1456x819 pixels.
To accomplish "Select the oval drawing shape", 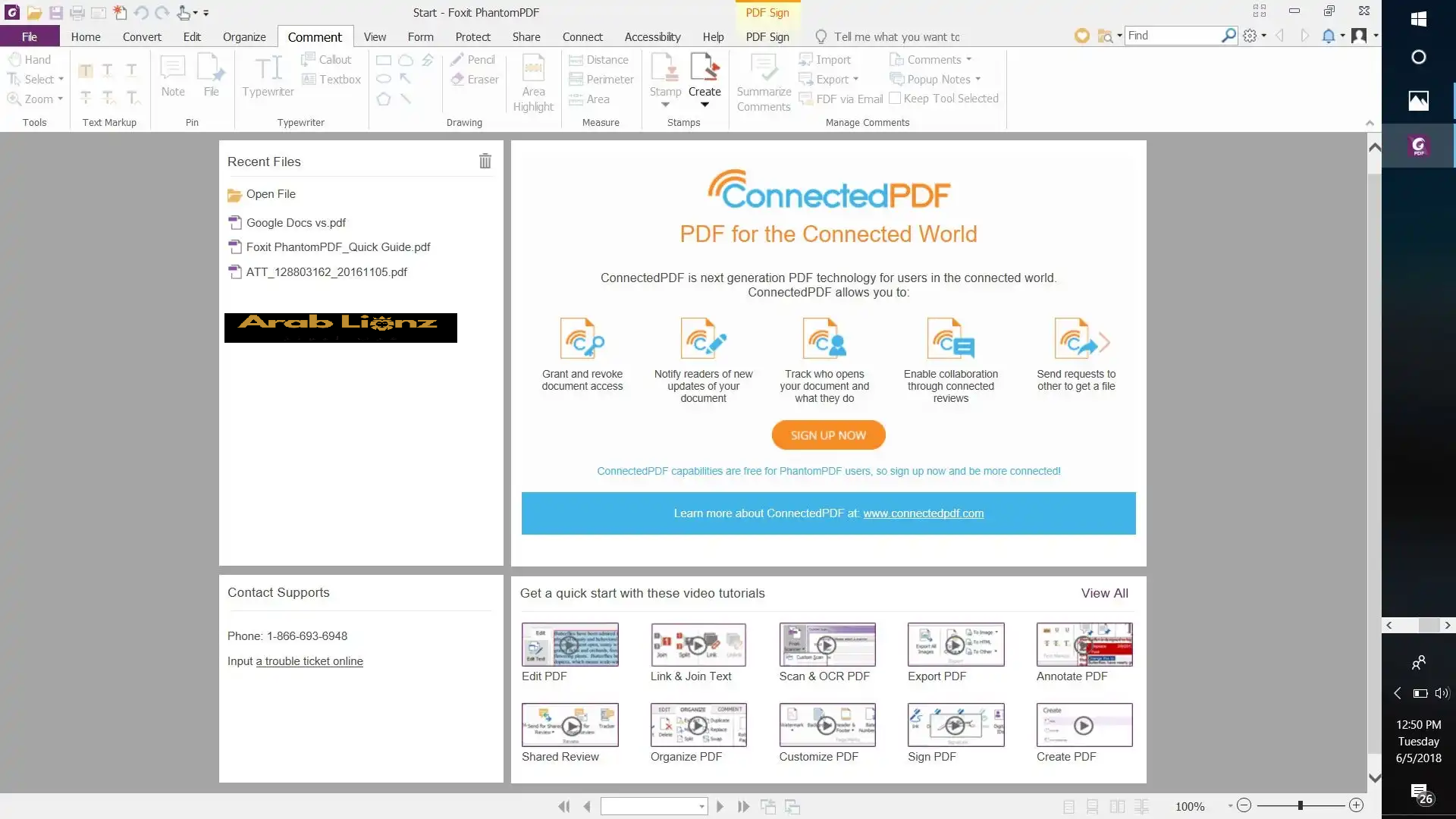I will pos(384,79).
